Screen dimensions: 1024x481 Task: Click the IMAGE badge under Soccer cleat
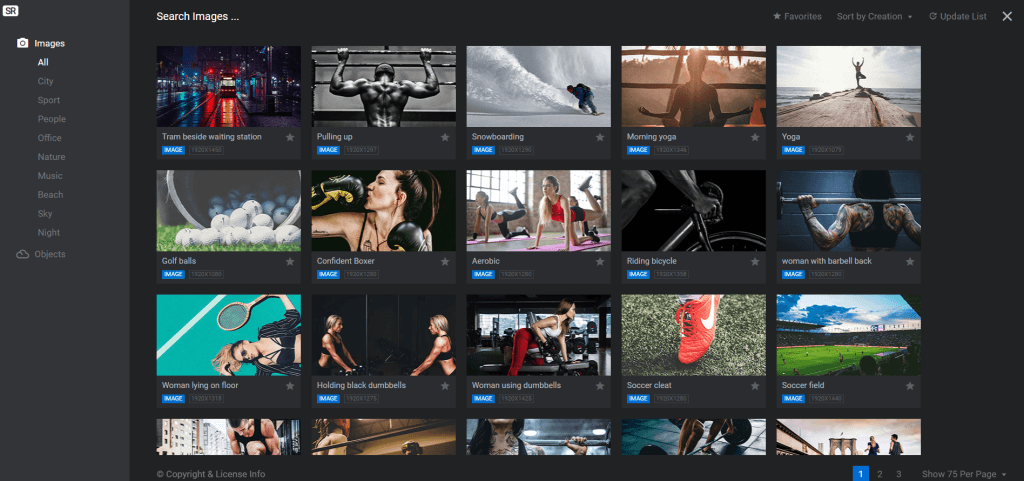point(638,399)
